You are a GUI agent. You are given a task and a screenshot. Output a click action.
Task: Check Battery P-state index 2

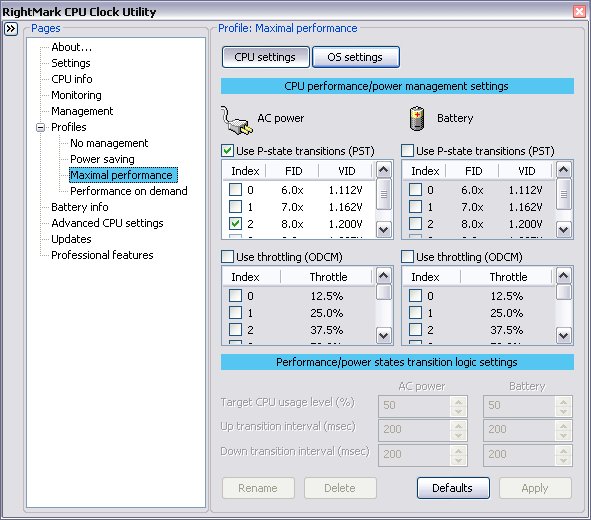tap(415, 224)
